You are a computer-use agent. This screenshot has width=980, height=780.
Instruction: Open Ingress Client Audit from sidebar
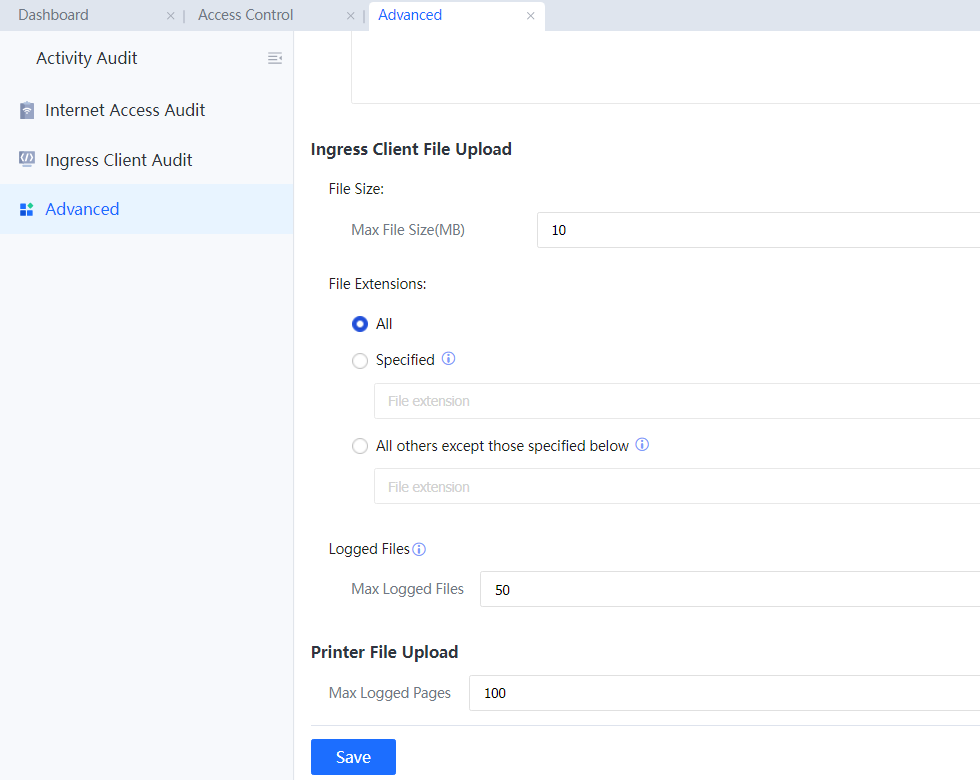click(118, 160)
